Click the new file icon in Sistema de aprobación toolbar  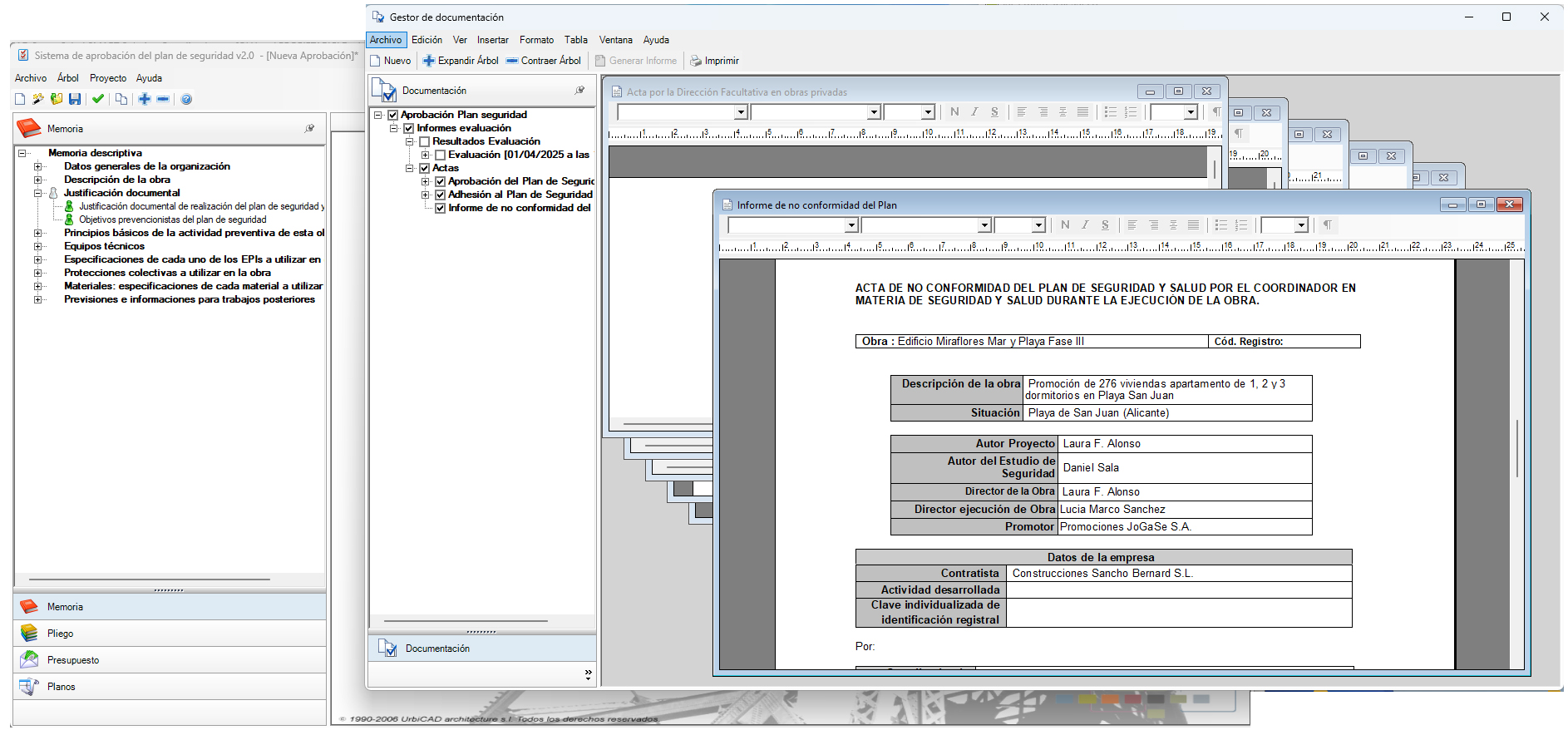(x=20, y=99)
